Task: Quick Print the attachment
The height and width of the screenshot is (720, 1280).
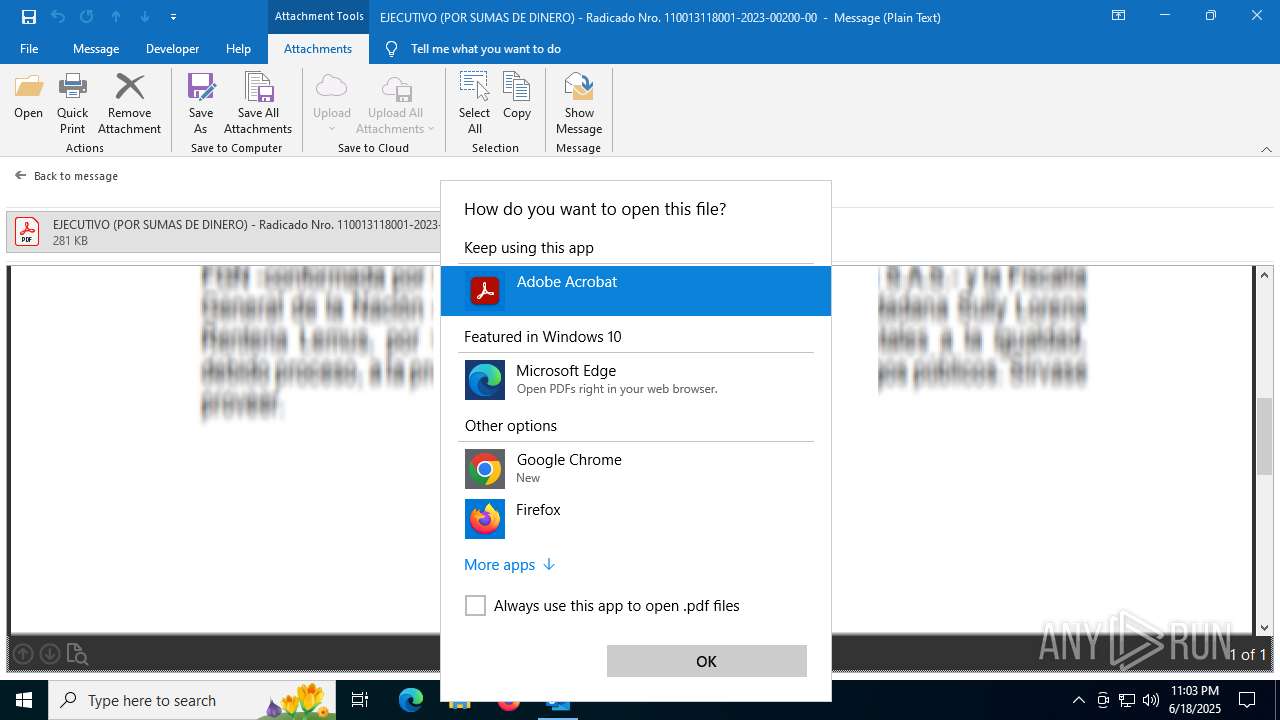Action: point(72,103)
